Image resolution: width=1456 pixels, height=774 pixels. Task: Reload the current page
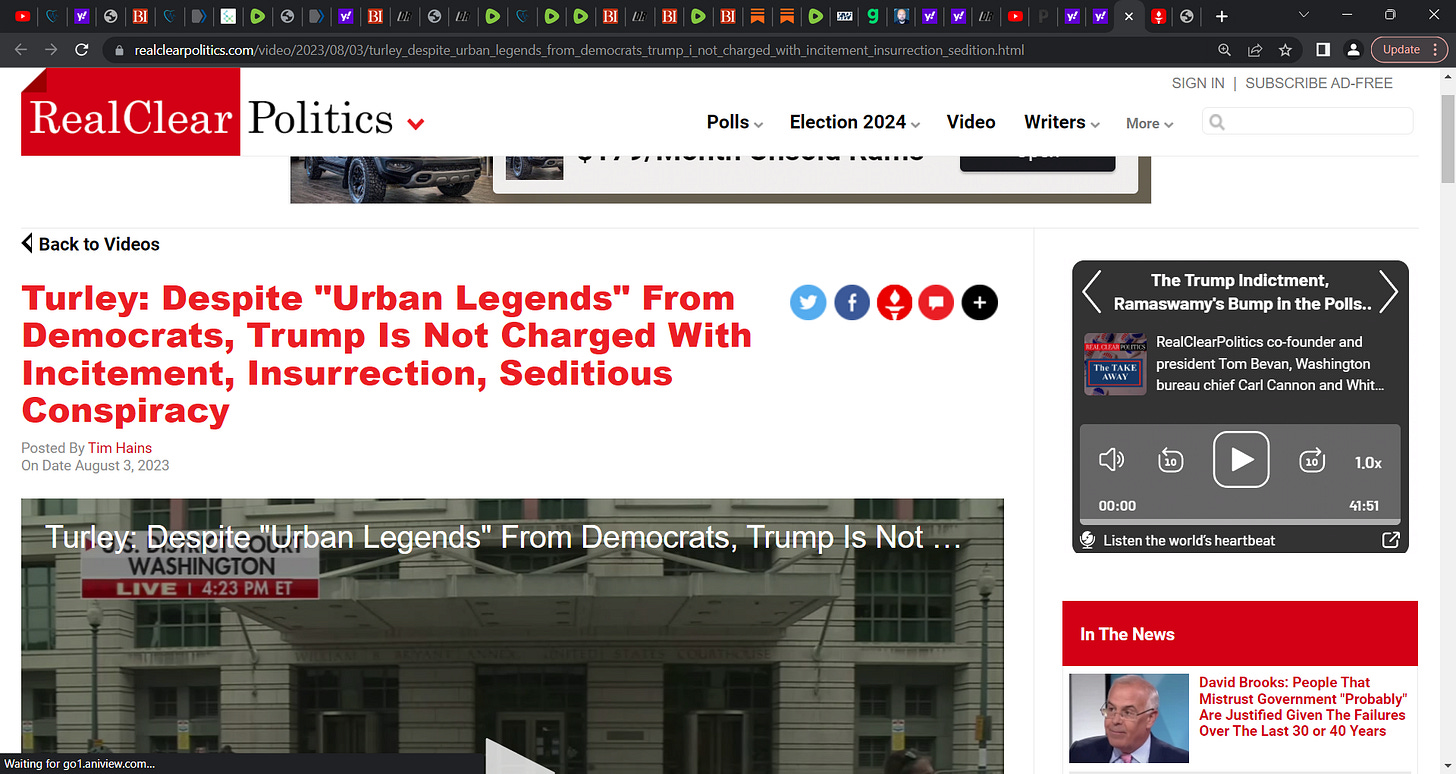82,50
